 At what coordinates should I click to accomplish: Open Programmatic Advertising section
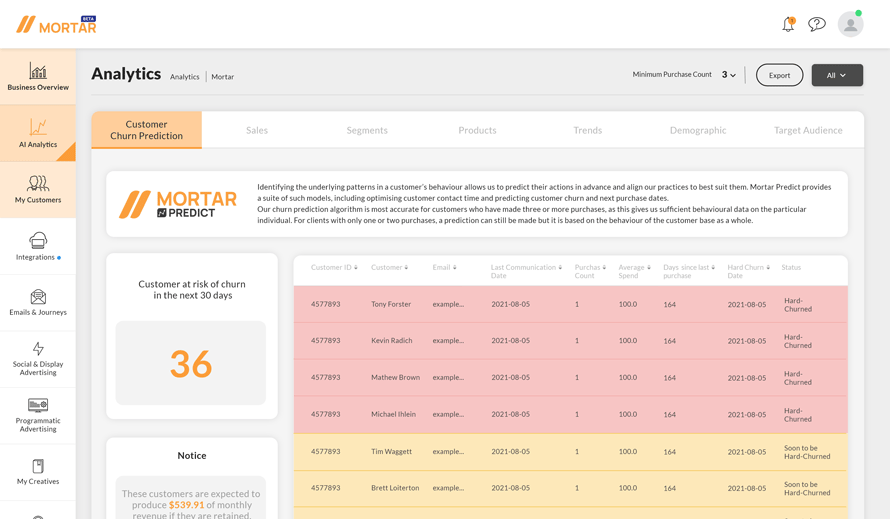pos(37,416)
